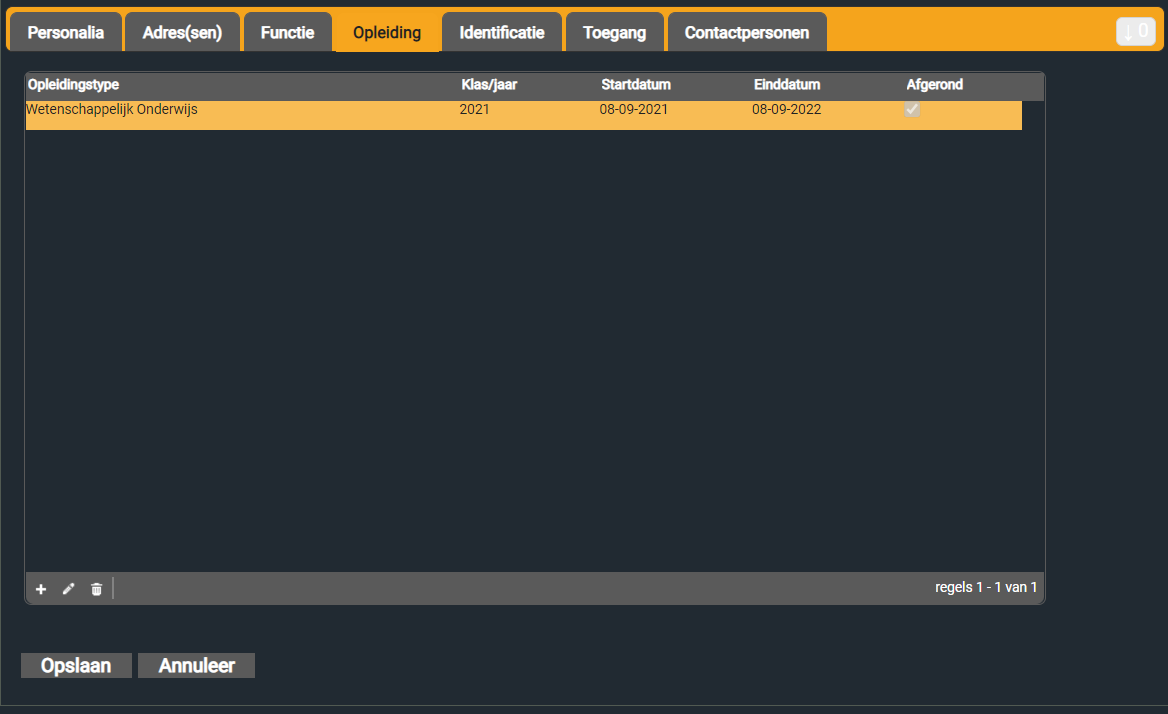1168x714 pixels.
Task: Select the Wetenschappelijk Onderwijs row
Action: (x=524, y=115)
